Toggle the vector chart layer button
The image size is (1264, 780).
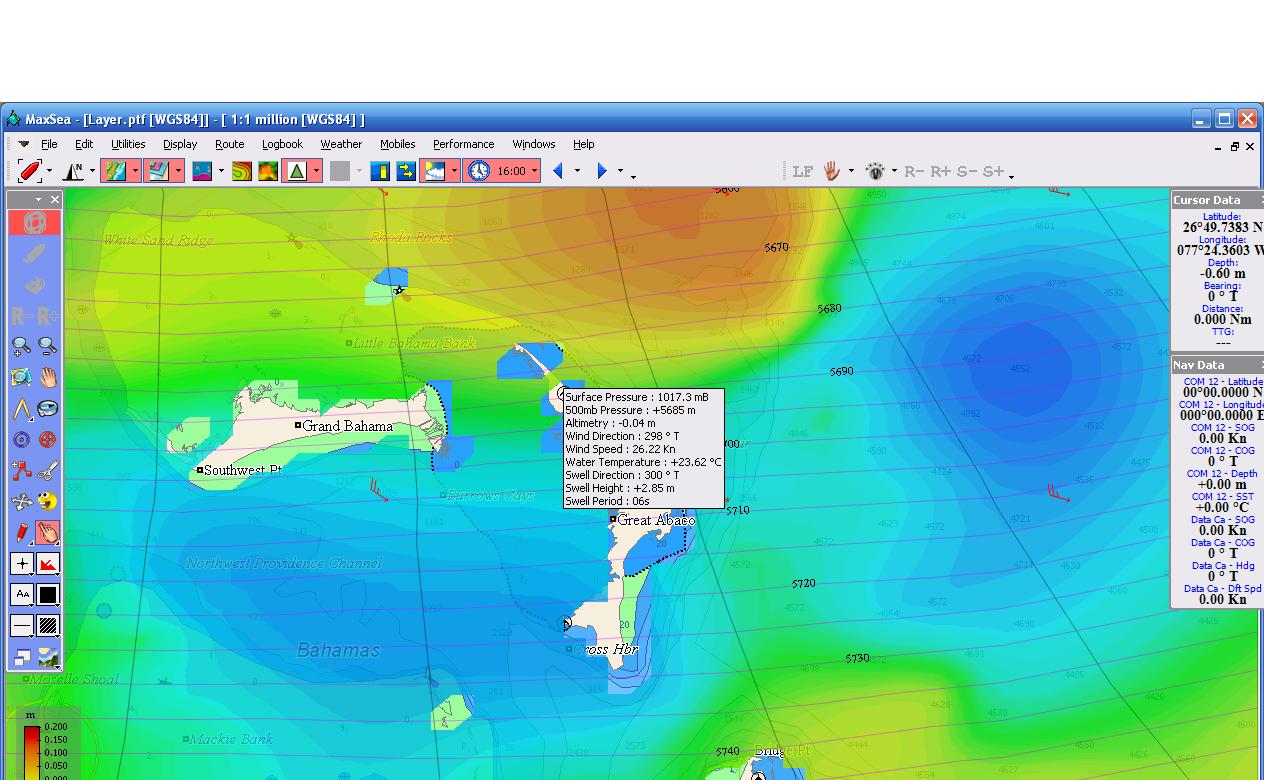tap(157, 171)
